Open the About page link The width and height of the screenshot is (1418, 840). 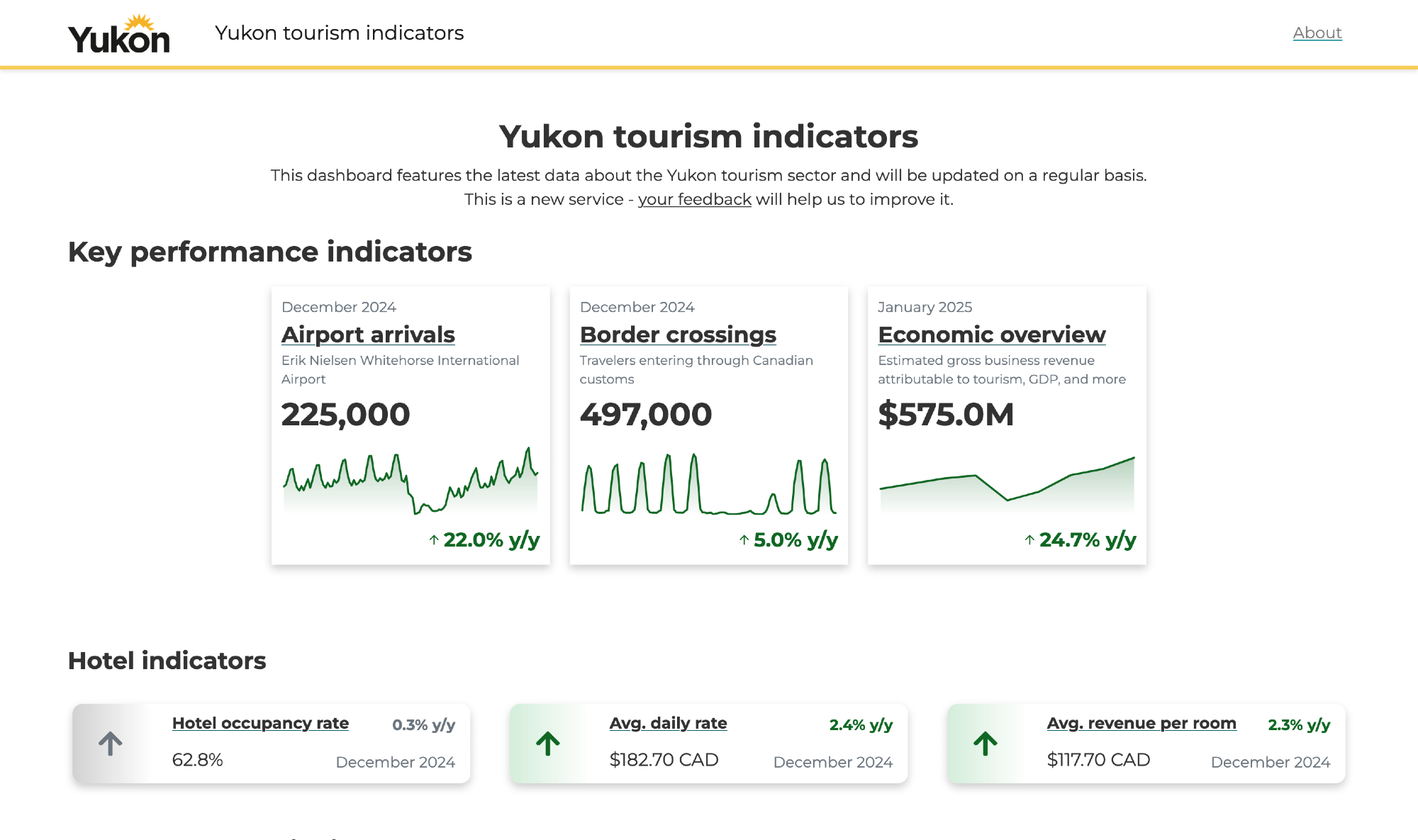(1317, 33)
